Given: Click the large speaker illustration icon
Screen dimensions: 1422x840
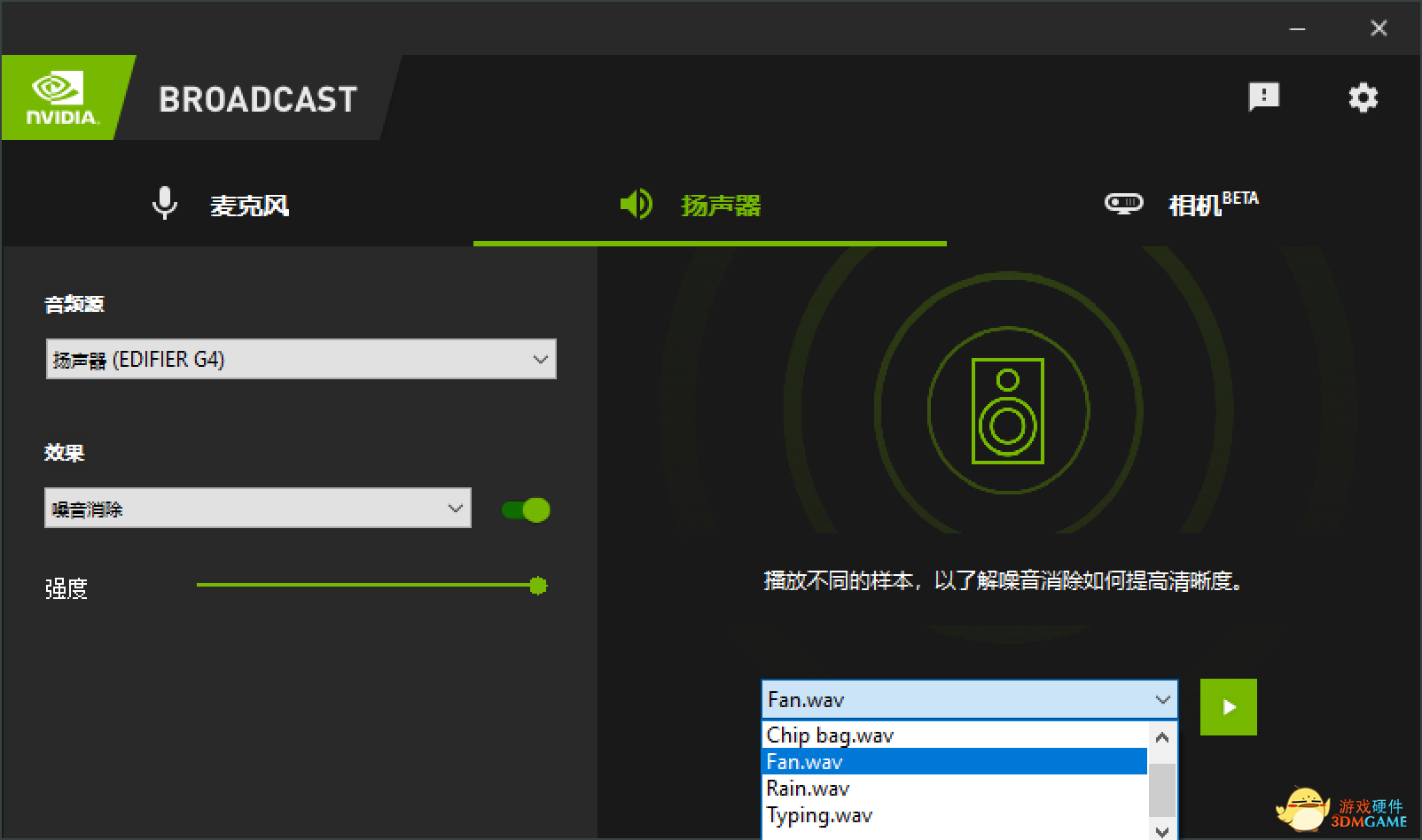Looking at the screenshot, I should pos(1008,410).
